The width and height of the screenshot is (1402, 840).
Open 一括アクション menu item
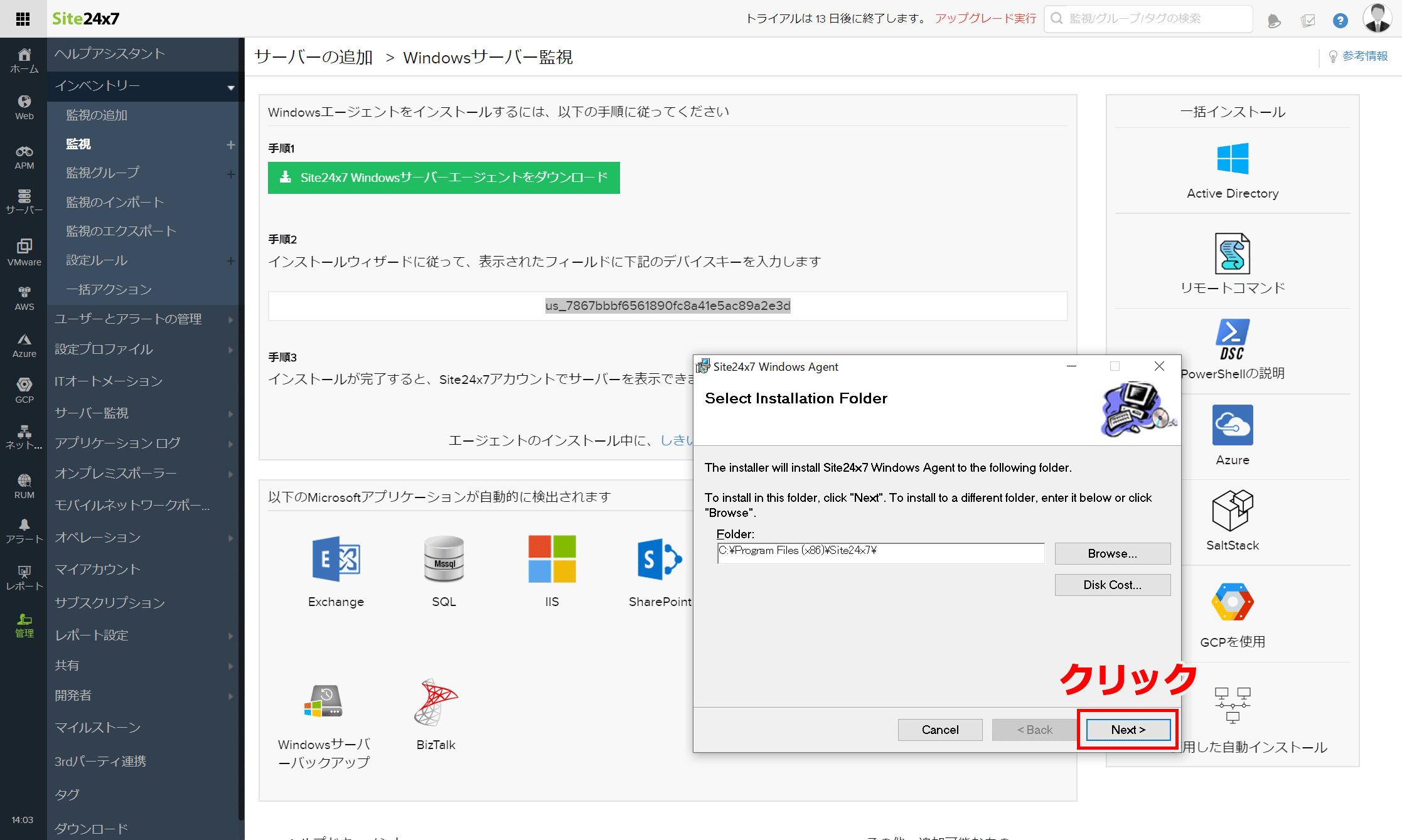coord(109,289)
